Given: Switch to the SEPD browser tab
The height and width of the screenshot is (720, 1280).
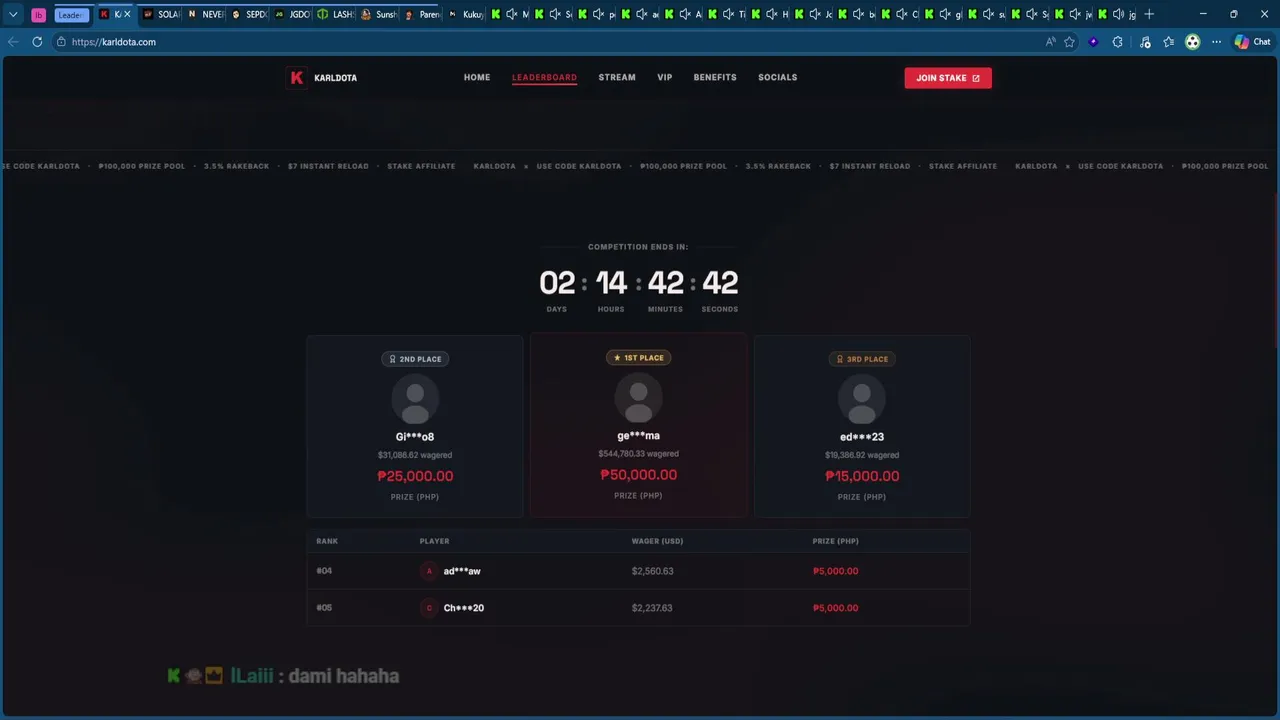Looking at the screenshot, I should click(x=249, y=14).
